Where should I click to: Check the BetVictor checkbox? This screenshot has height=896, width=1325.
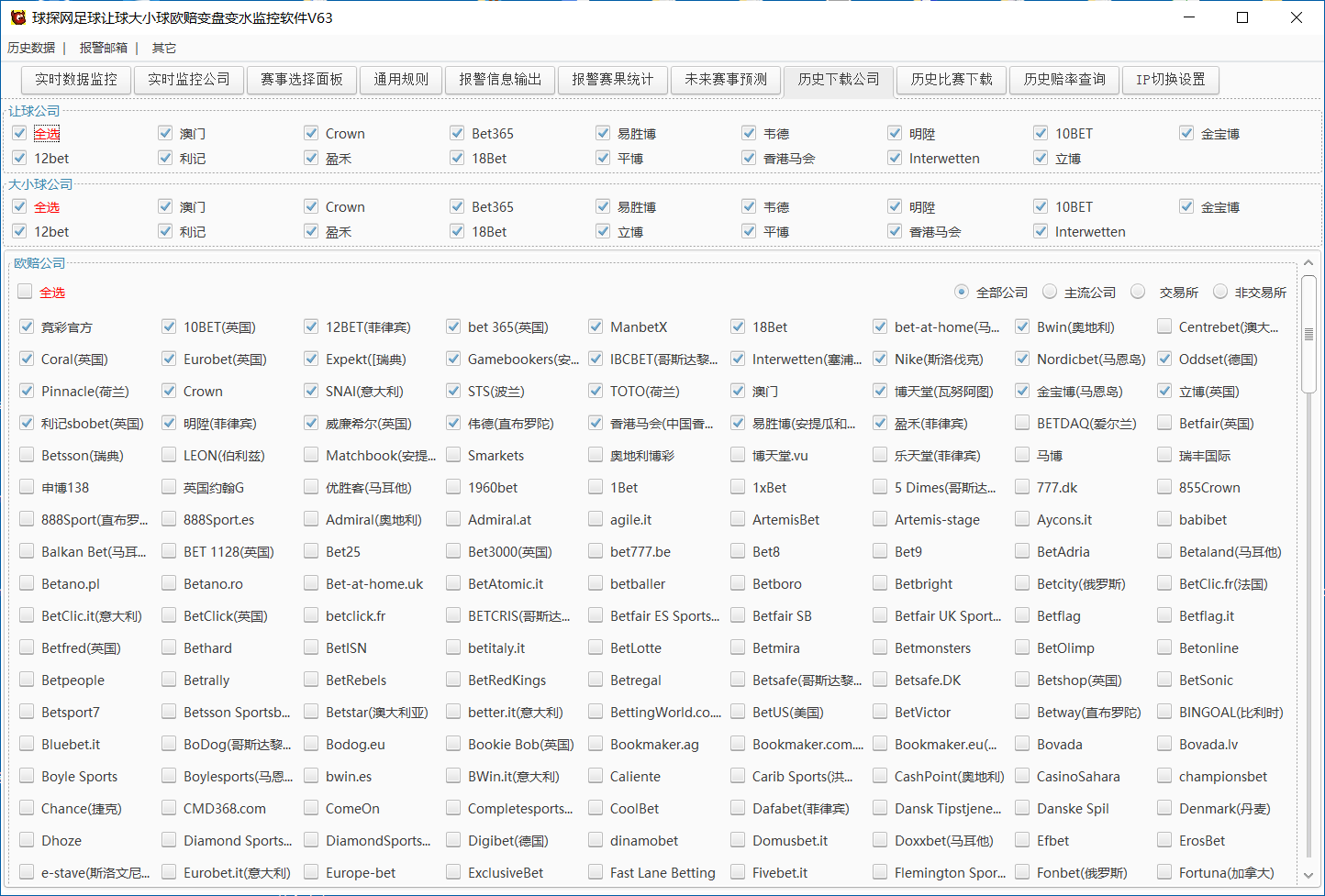coord(880,712)
